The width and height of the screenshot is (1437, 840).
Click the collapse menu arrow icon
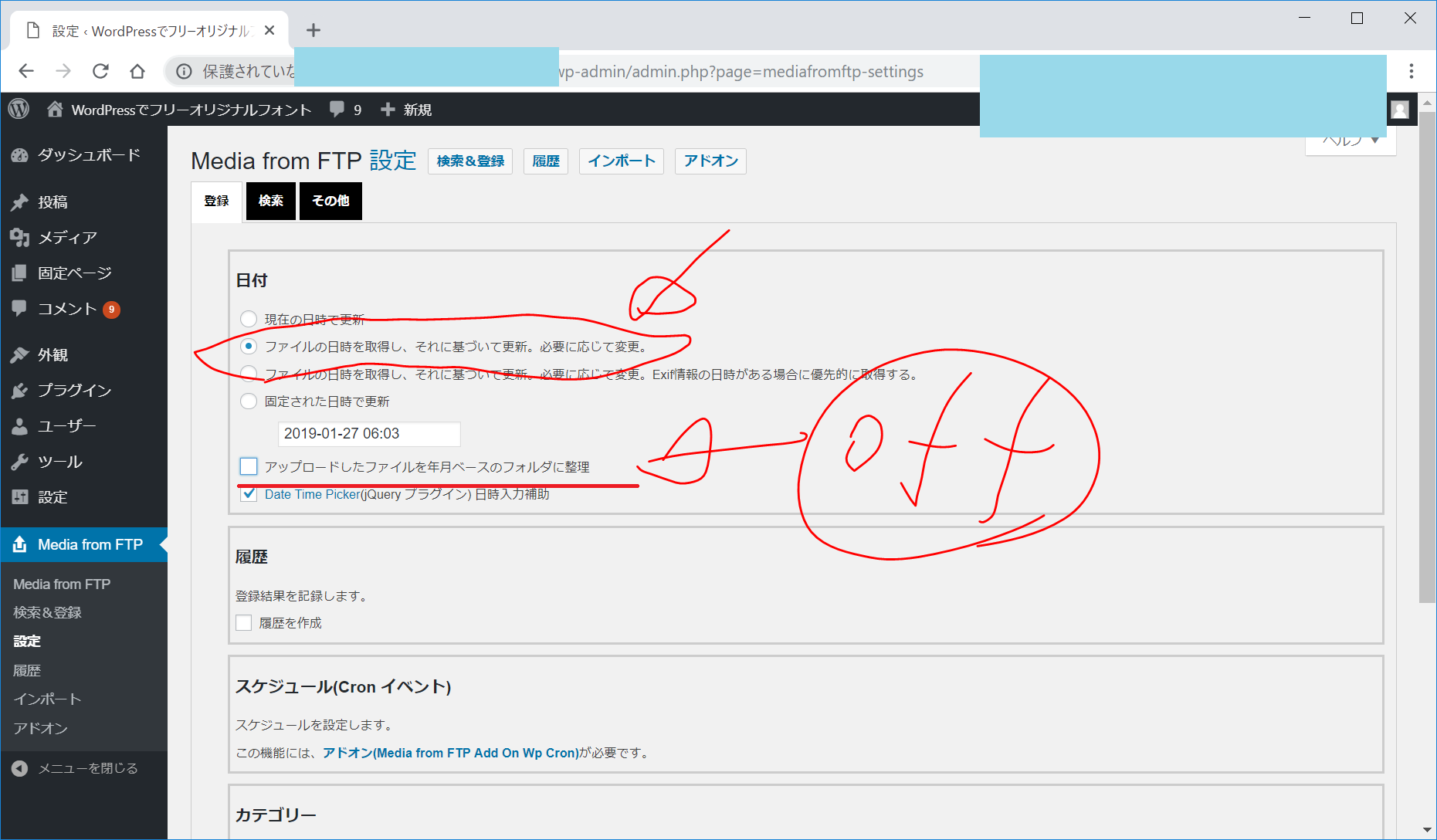(20, 768)
